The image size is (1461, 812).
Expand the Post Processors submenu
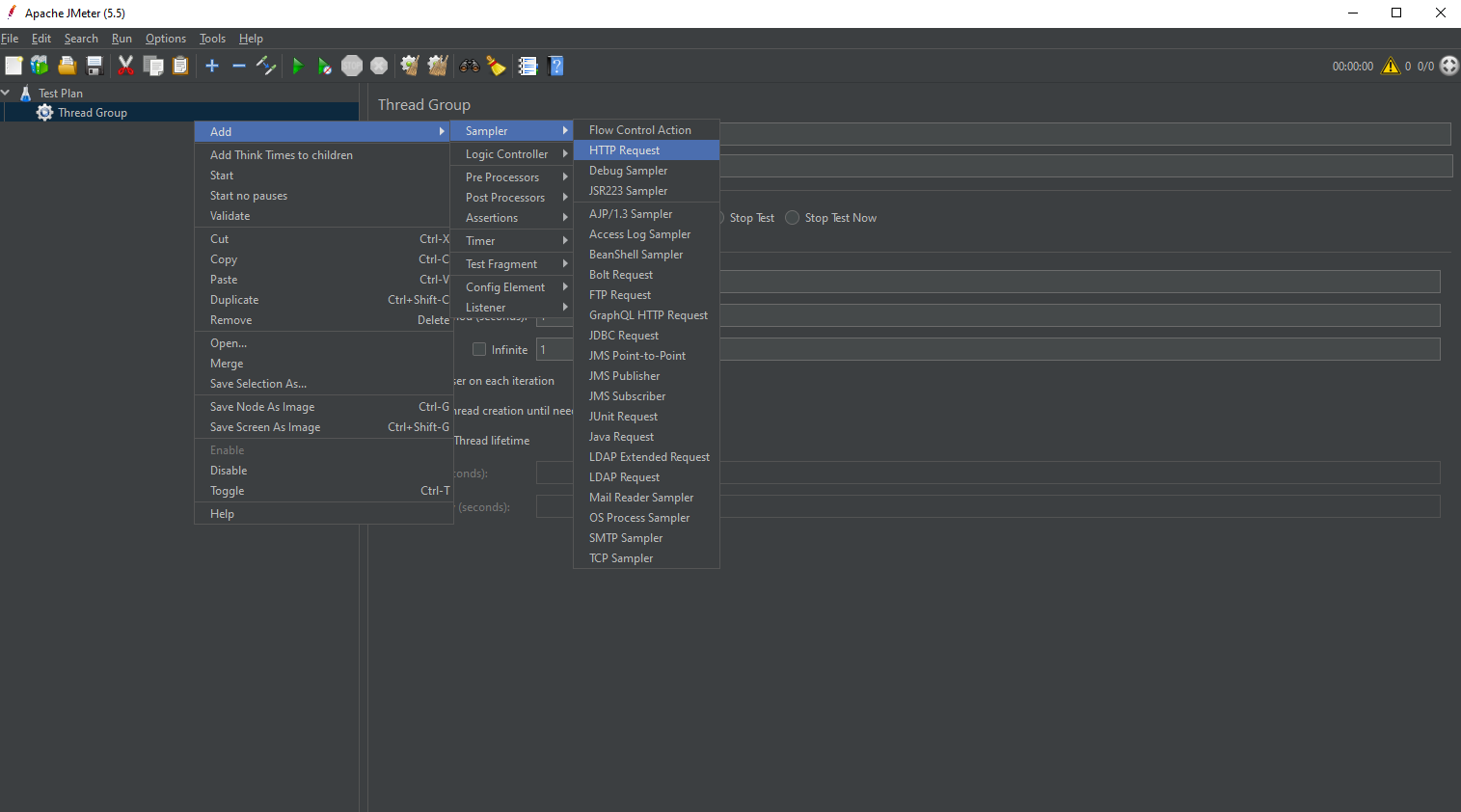coord(511,198)
